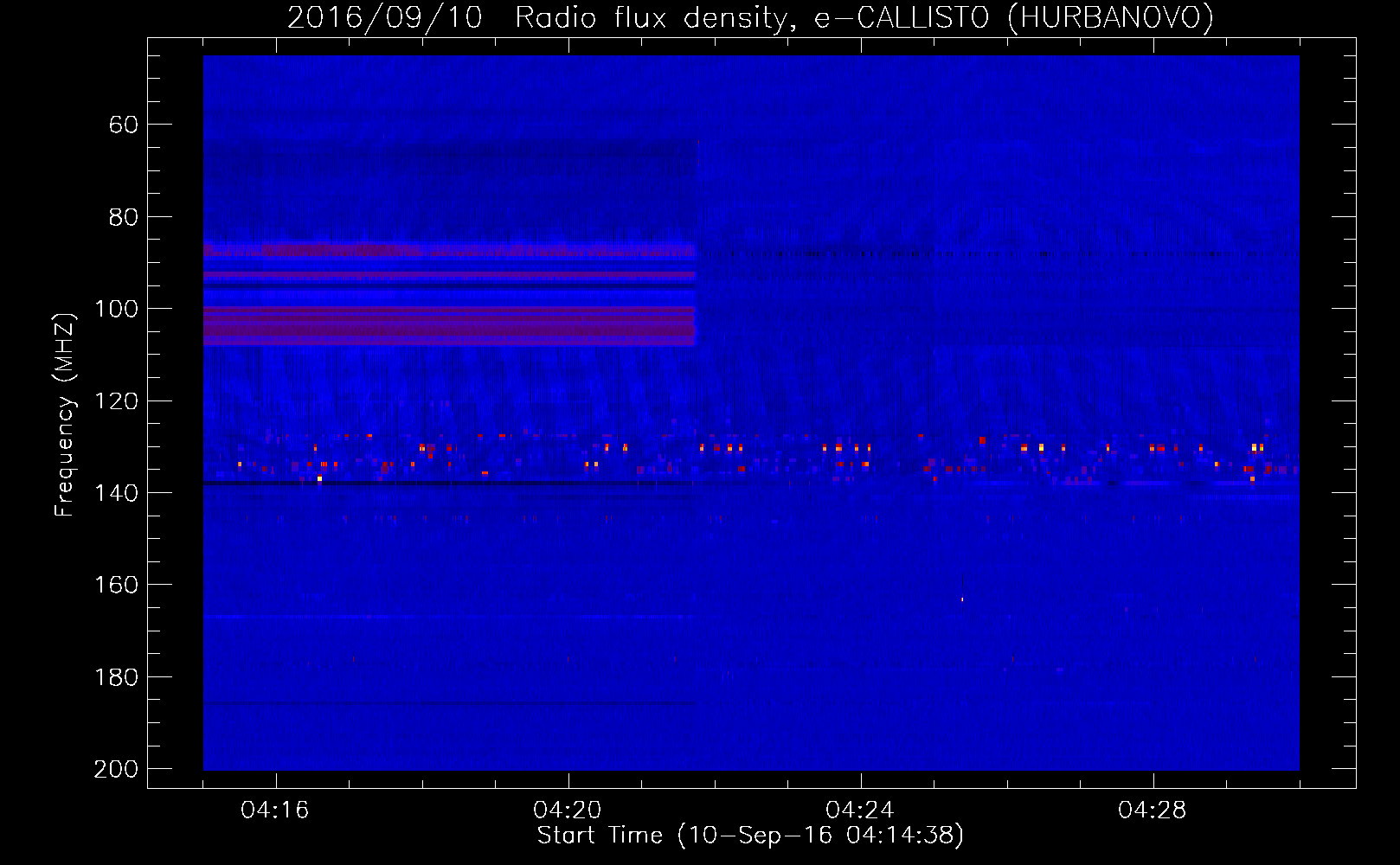Click the 80 frequency tick label
The image size is (1400, 865).
pyautogui.click(x=124, y=217)
